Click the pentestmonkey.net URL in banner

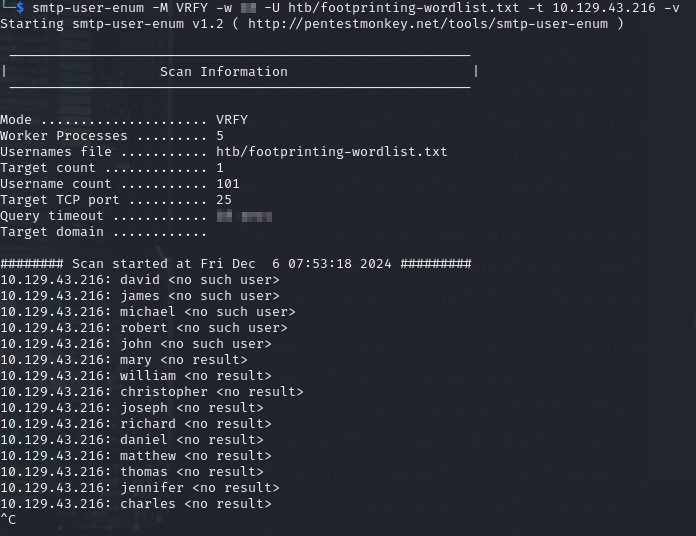tap(428, 24)
